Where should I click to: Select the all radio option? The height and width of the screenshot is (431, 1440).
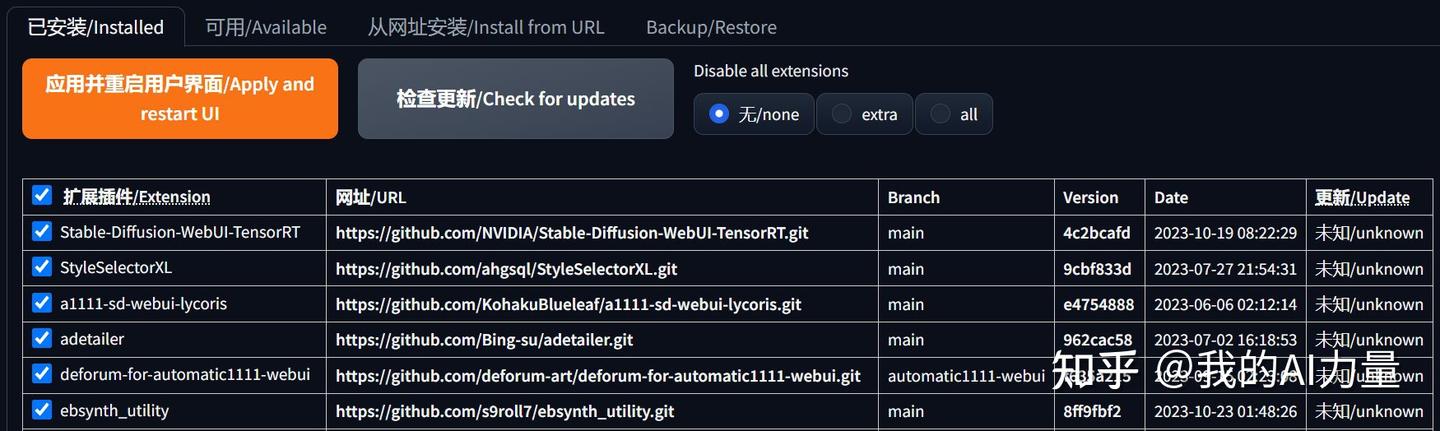tap(940, 114)
